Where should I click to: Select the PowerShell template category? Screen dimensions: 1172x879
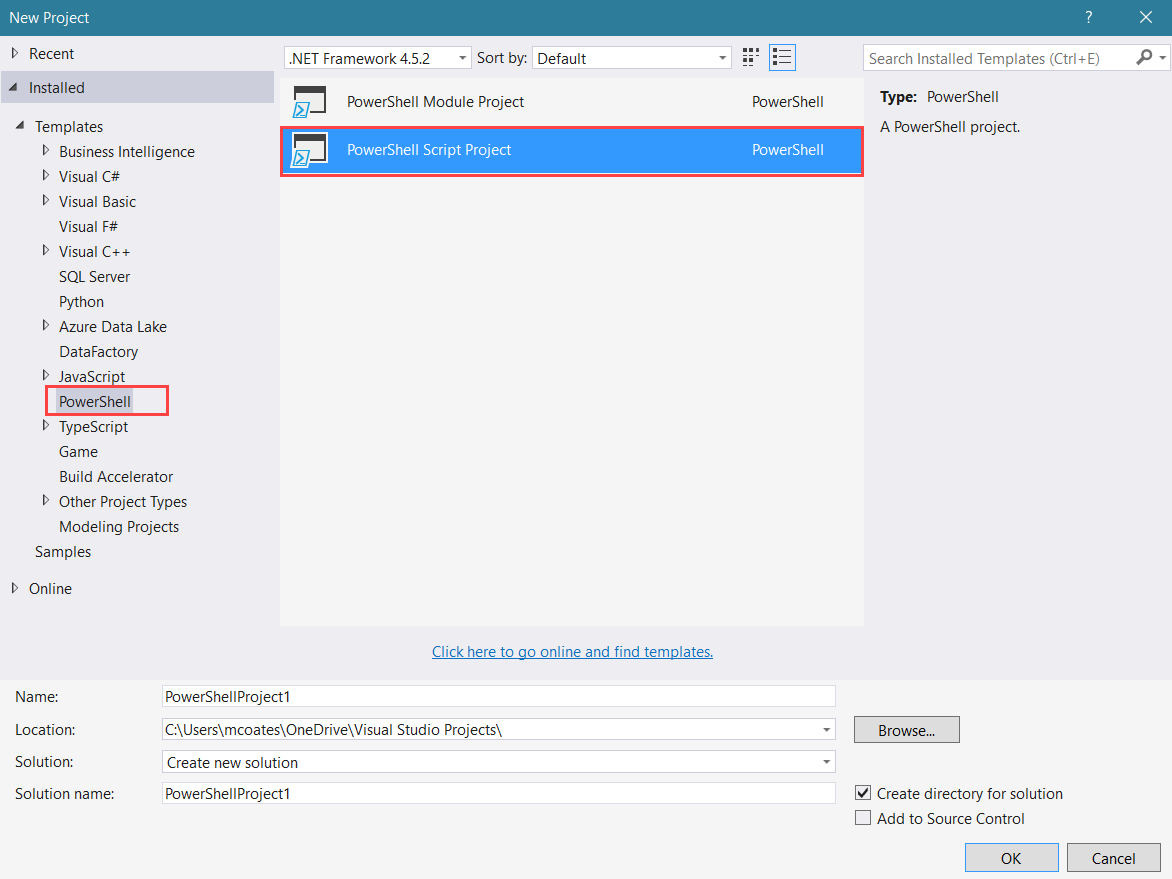pyautogui.click(x=95, y=401)
